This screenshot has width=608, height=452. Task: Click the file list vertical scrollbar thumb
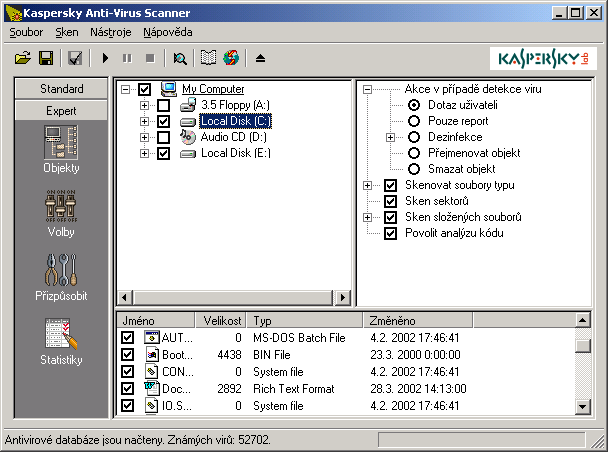[x=582, y=346]
